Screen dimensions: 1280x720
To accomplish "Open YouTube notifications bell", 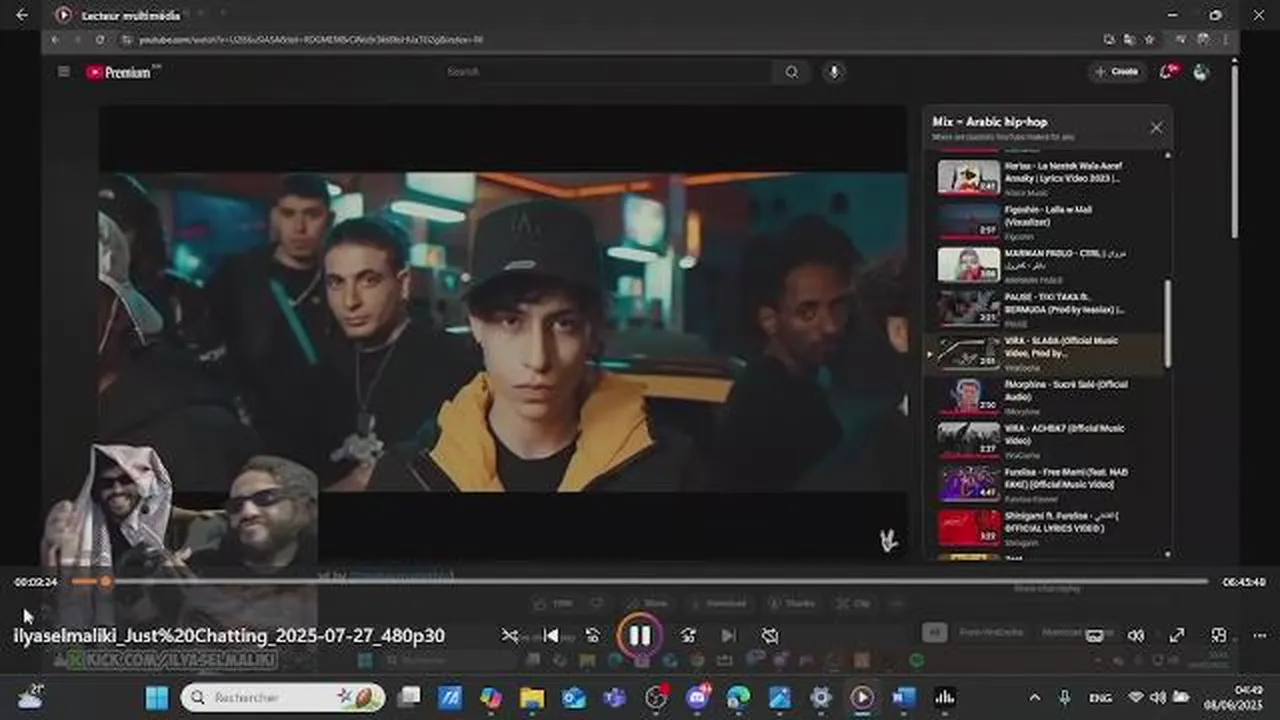I will [1167, 72].
